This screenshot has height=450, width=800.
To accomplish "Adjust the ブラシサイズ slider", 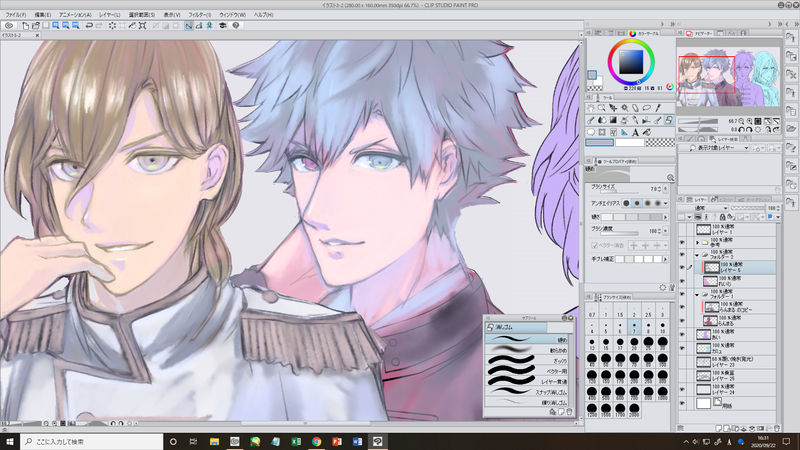I will coord(619,192).
